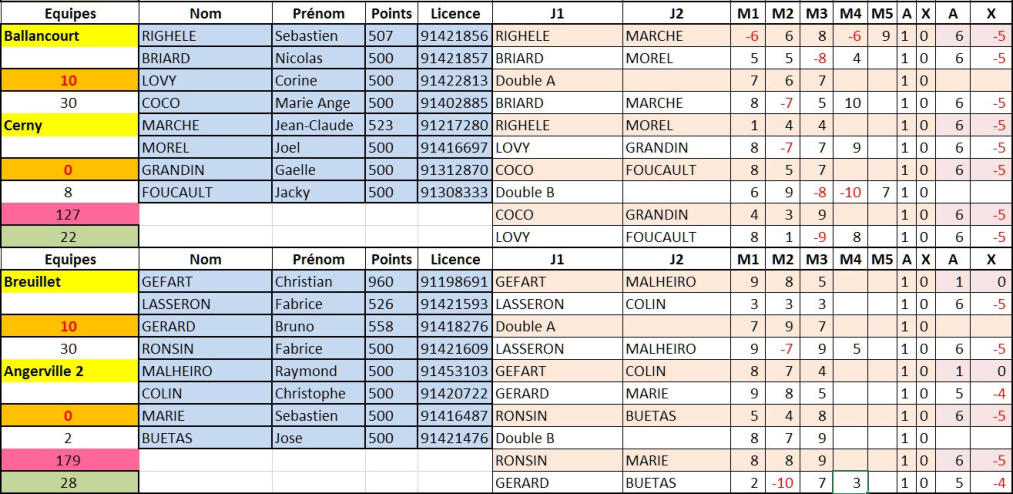
Task: Select the Breuillet team cell
Action: pyautogui.click(x=70, y=282)
